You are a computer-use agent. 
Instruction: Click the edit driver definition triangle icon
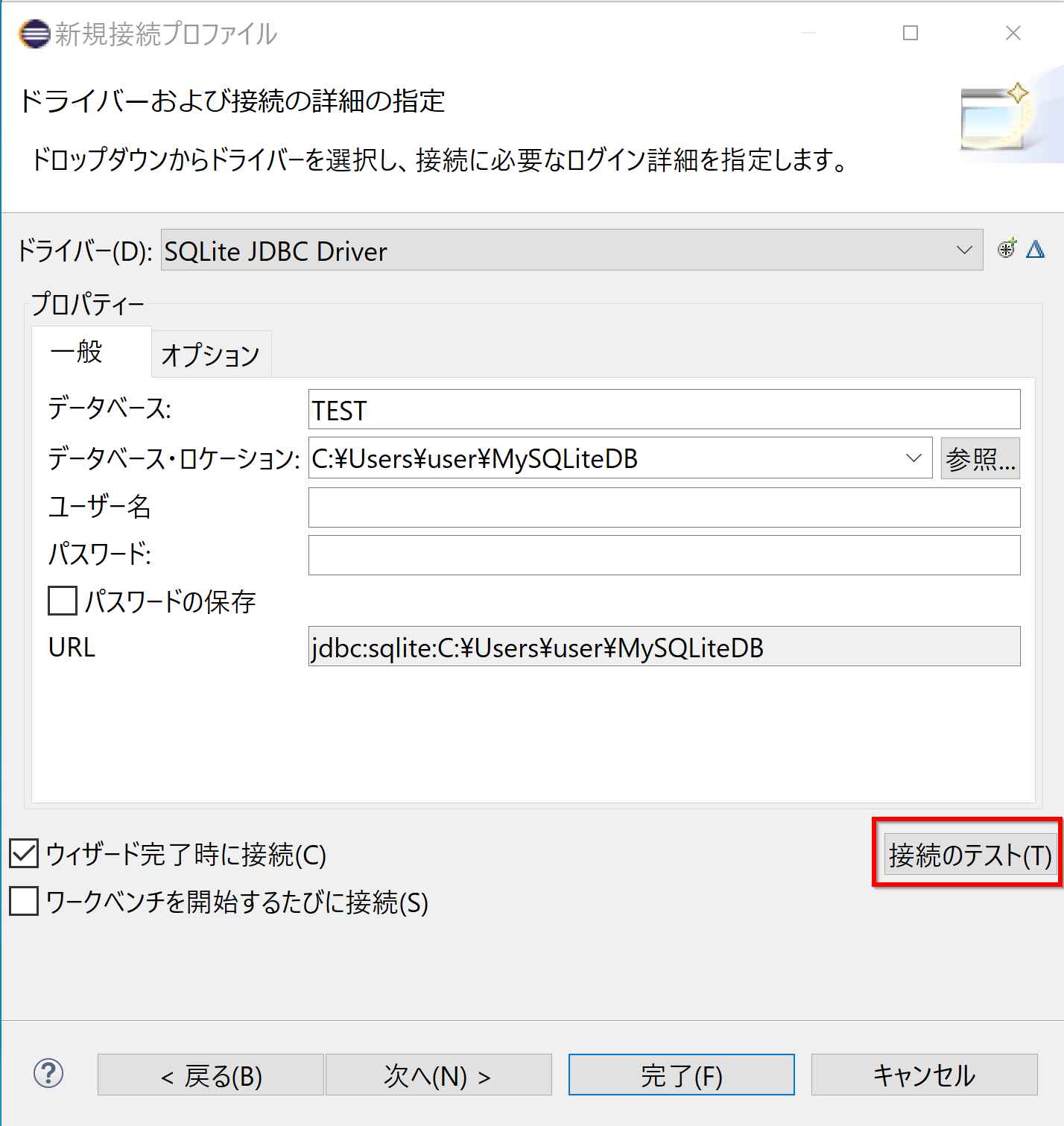coord(1035,249)
